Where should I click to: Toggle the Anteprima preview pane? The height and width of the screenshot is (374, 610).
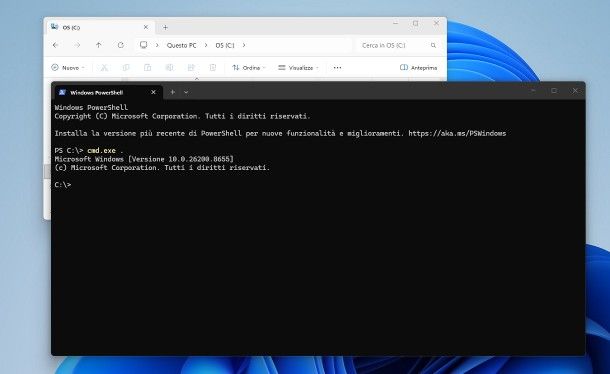pyautogui.click(x=419, y=68)
